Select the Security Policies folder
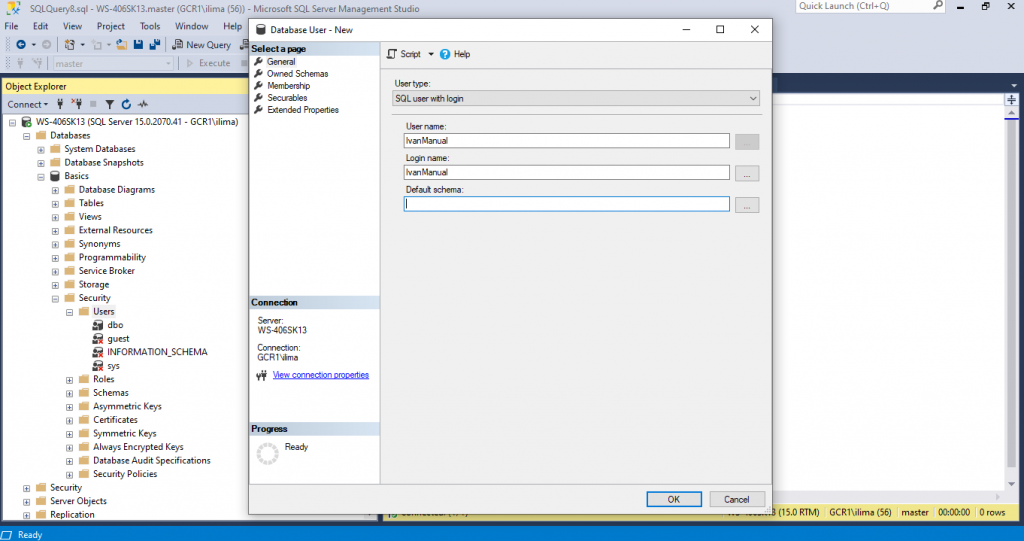The width and height of the screenshot is (1024, 541). (x=125, y=474)
